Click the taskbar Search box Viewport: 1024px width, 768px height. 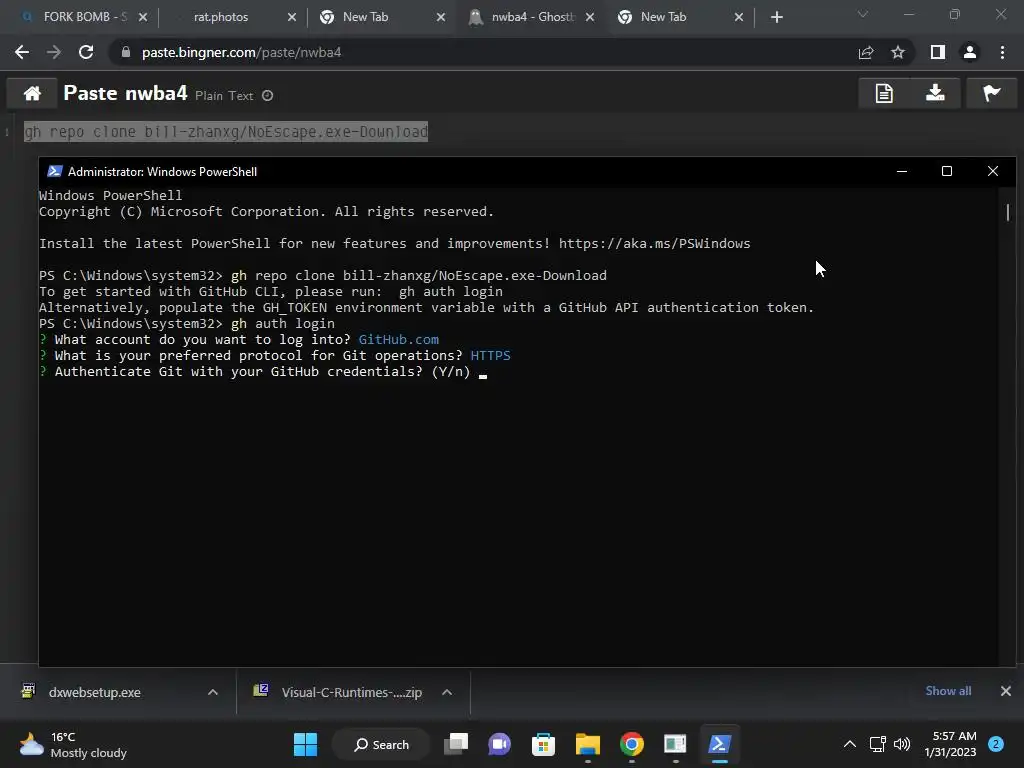[381, 744]
